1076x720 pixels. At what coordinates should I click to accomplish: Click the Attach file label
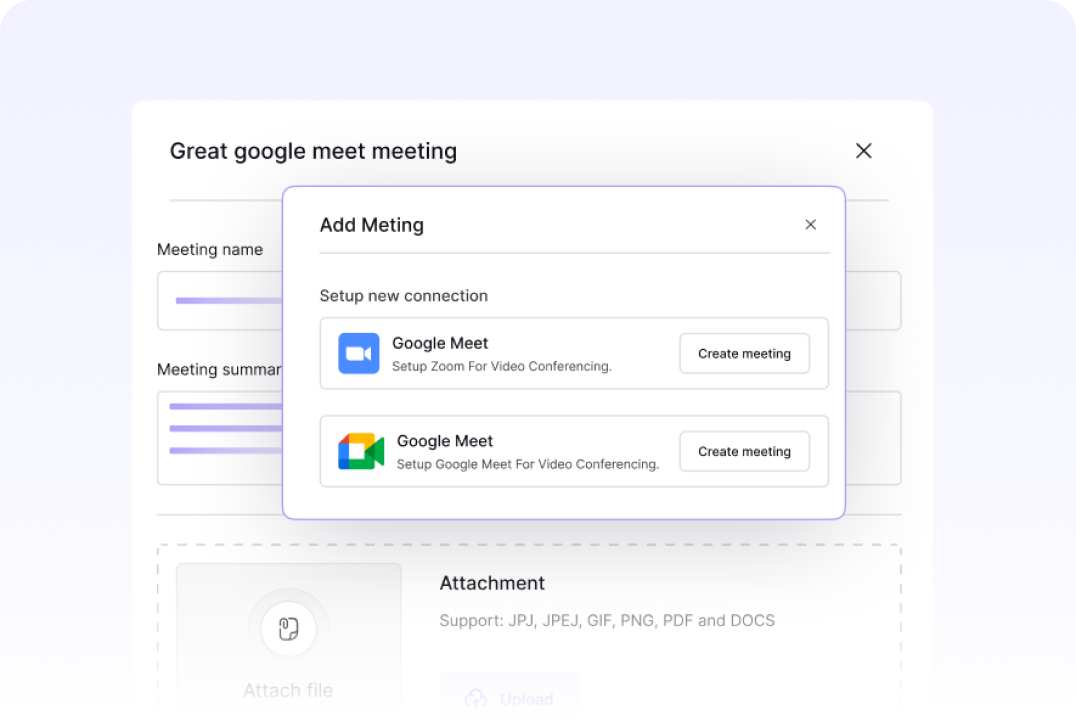[288, 690]
